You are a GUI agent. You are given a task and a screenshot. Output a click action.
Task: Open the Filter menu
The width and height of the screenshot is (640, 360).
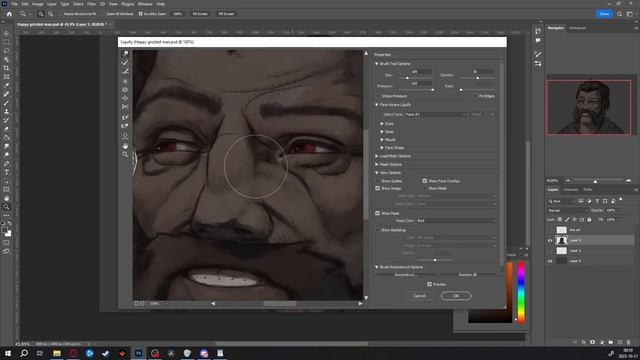[x=91, y=4]
